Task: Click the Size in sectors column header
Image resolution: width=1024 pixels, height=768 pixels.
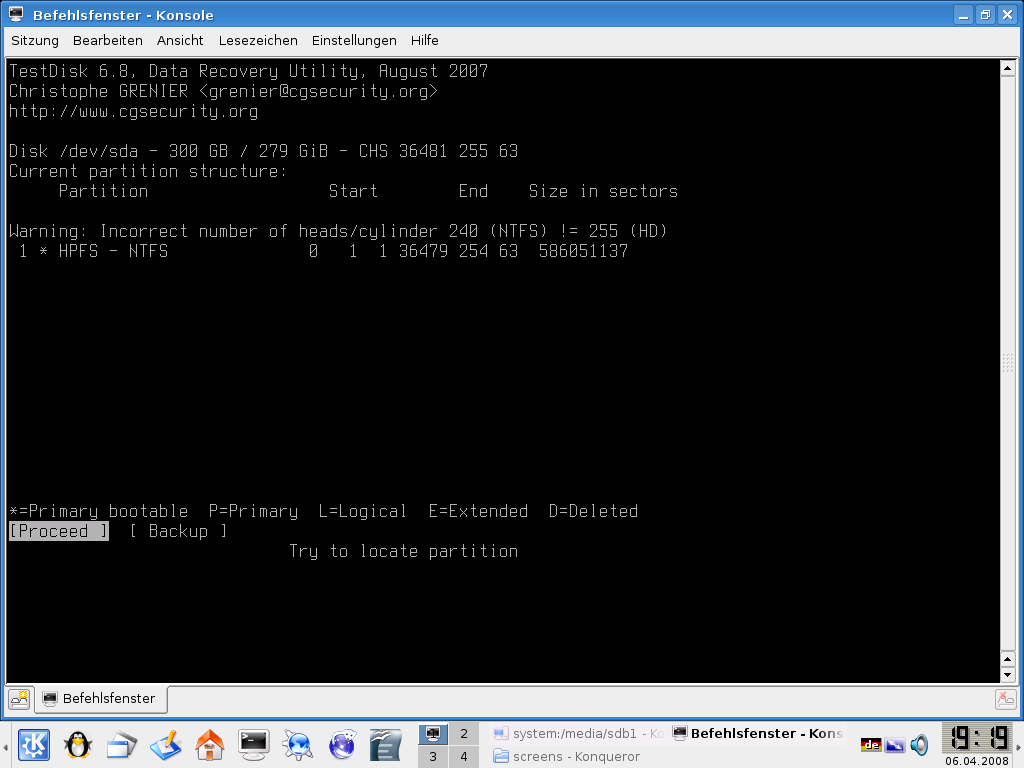Action: pyautogui.click(x=603, y=191)
